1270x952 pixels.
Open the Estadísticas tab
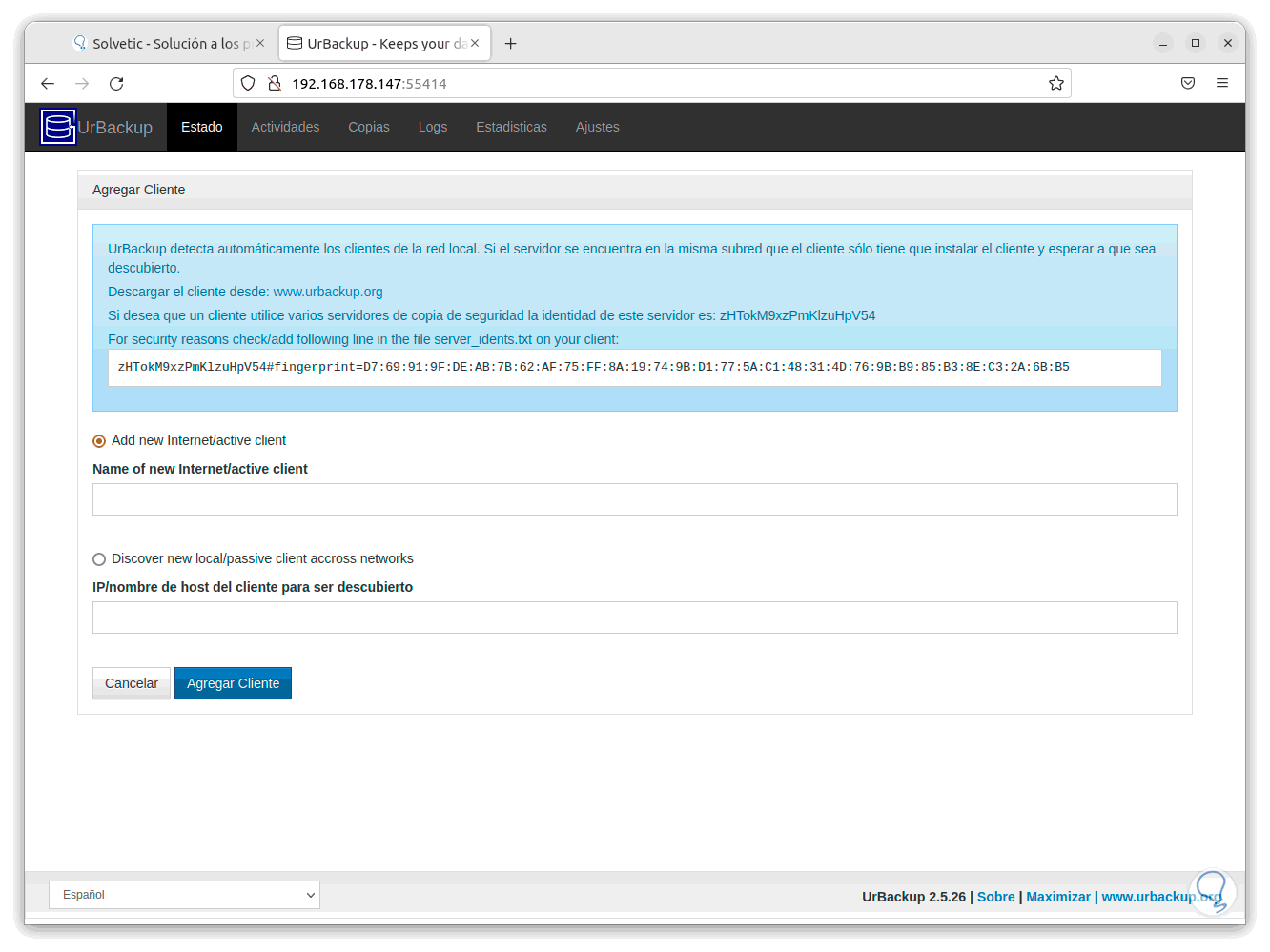click(512, 127)
